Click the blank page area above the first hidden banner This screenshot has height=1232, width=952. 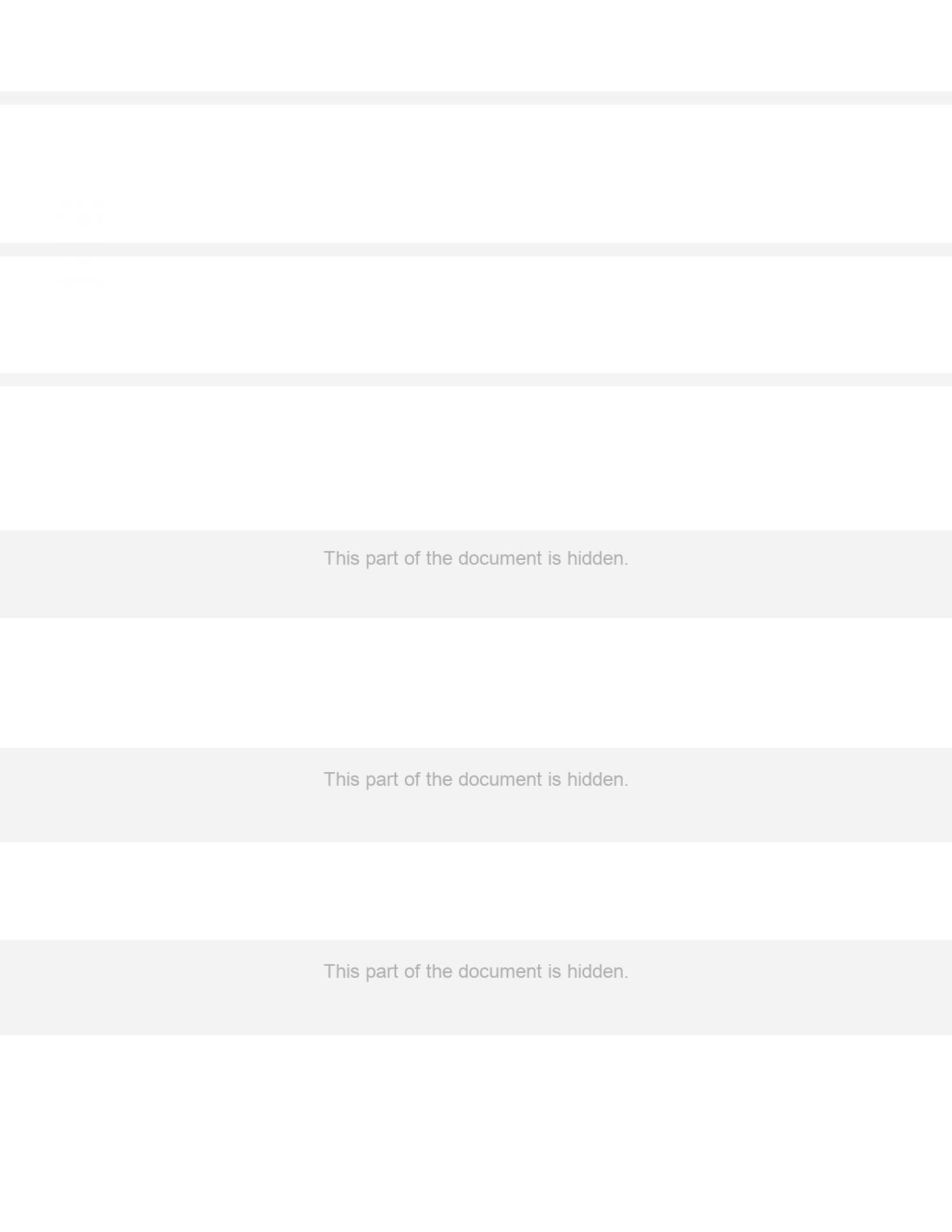click(476, 458)
